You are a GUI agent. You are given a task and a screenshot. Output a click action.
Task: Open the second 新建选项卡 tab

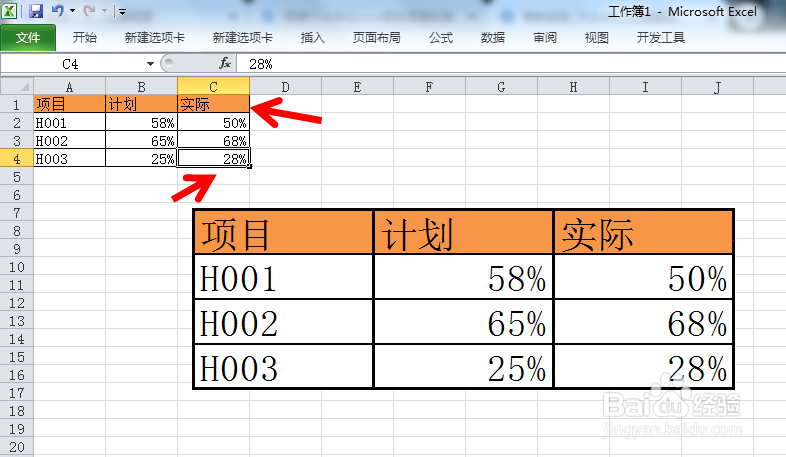[243, 38]
